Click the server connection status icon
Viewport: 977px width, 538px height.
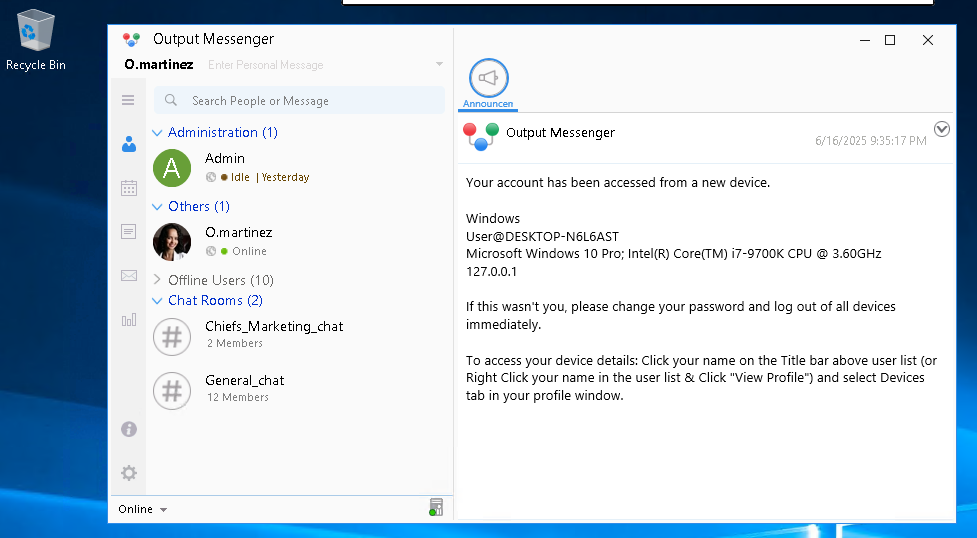435,508
